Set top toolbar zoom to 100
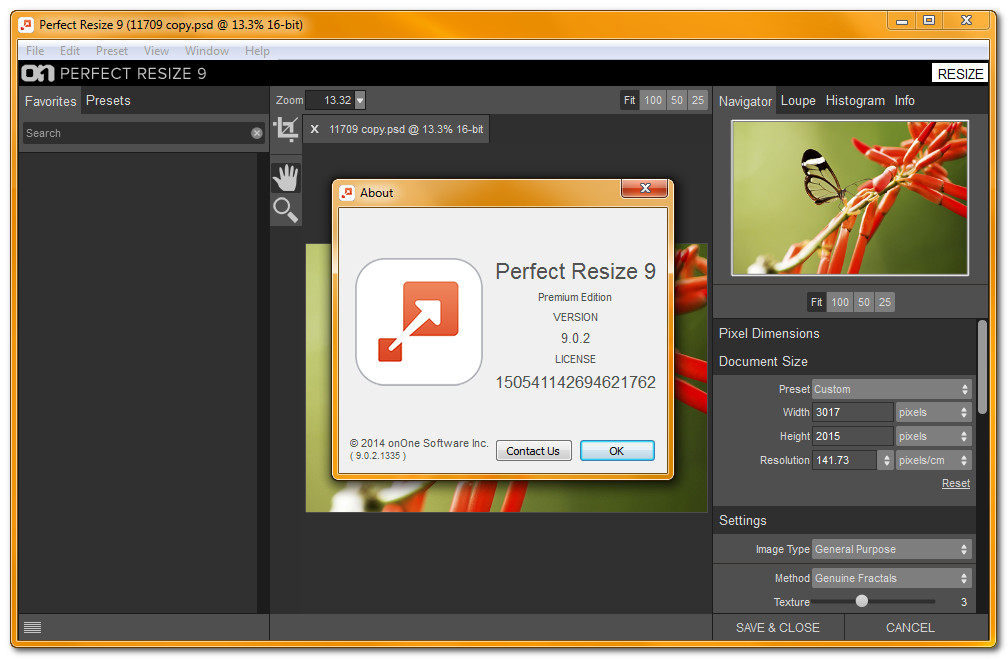The image size is (1008, 659). [x=652, y=100]
